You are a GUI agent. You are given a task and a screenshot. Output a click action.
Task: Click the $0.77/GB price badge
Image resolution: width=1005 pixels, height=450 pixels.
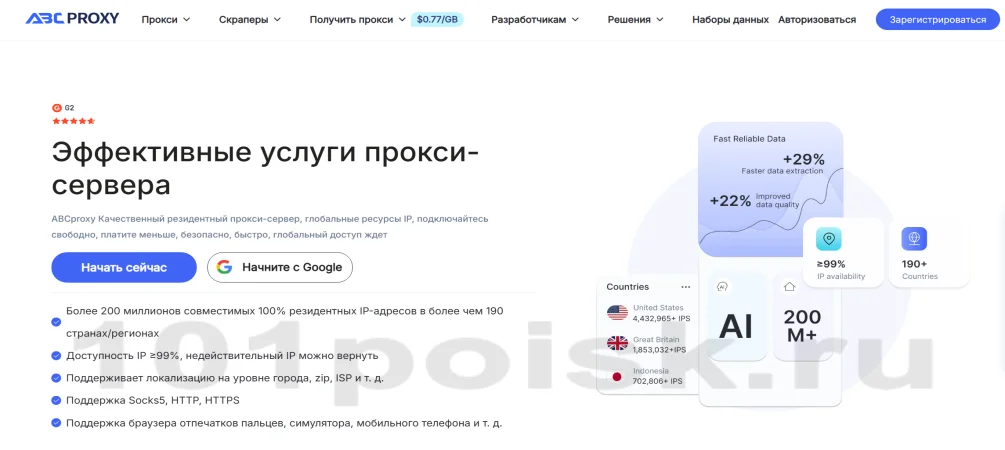click(437, 20)
